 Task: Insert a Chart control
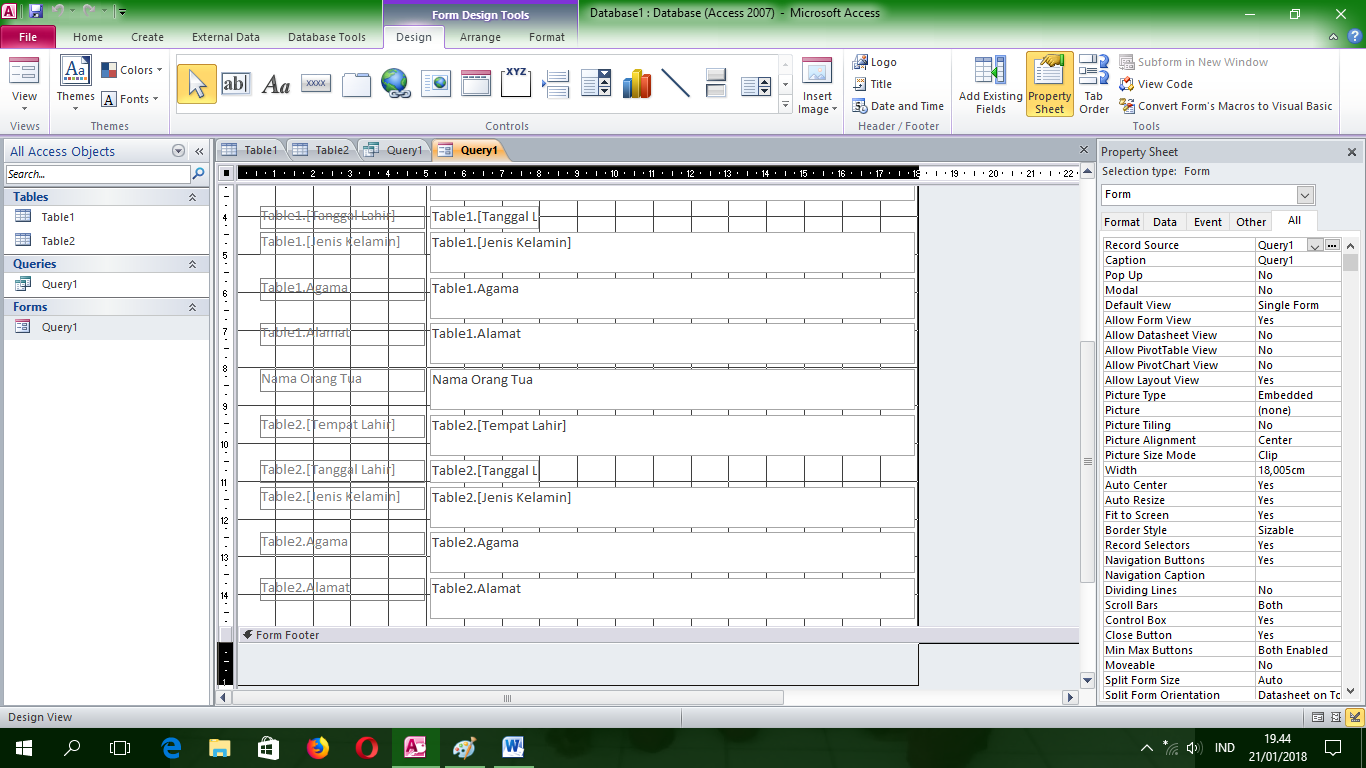coord(637,84)
